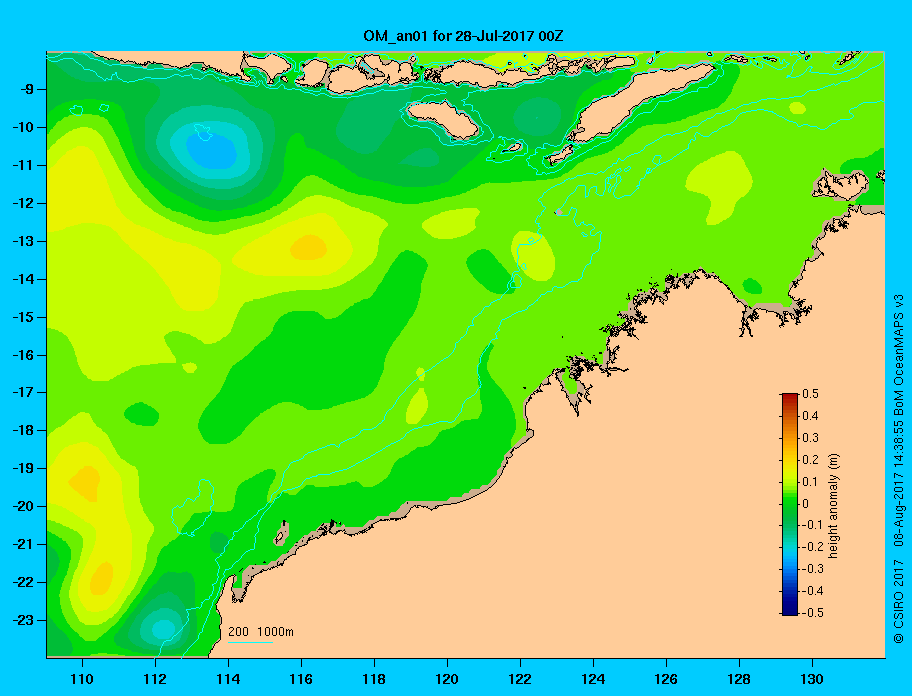Click the 130 longitude axis label
The height and width of the screenshot is (696, 912).
click(x=812, y=679)
